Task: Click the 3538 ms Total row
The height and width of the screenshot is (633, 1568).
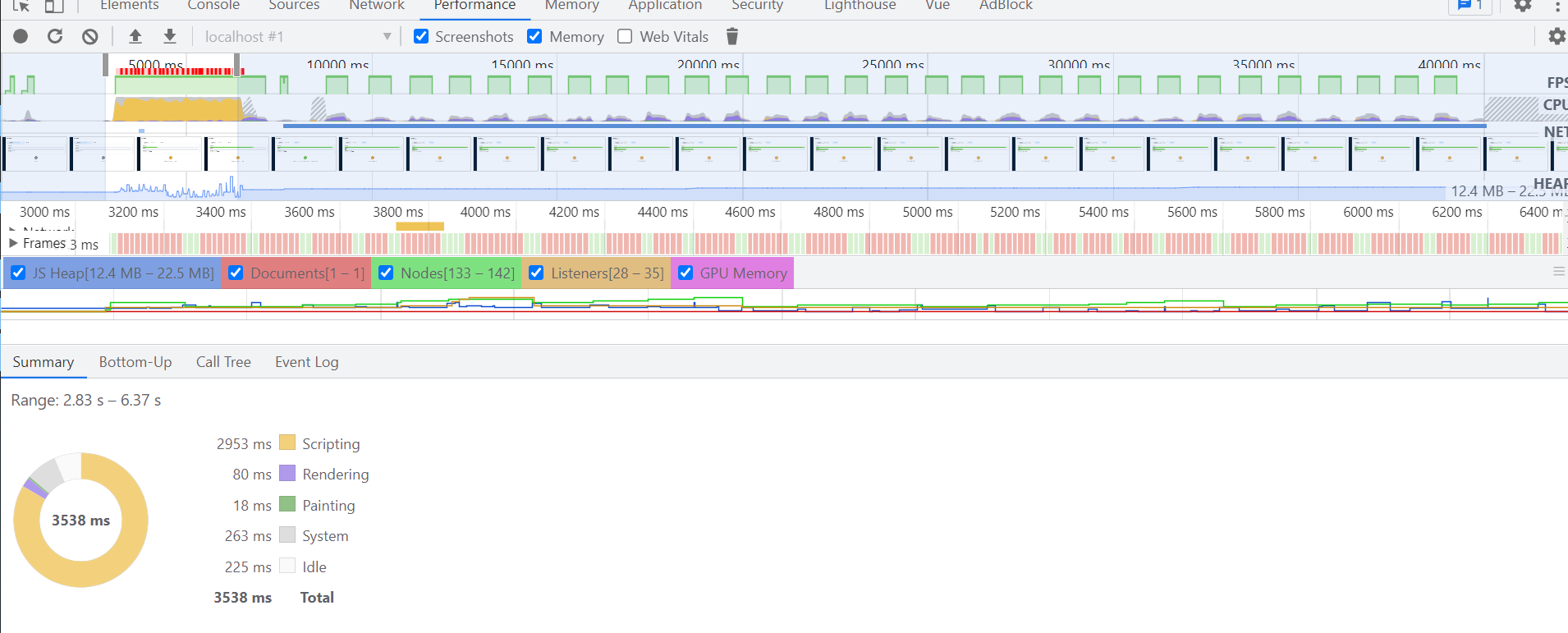Action: click(273, 598)
